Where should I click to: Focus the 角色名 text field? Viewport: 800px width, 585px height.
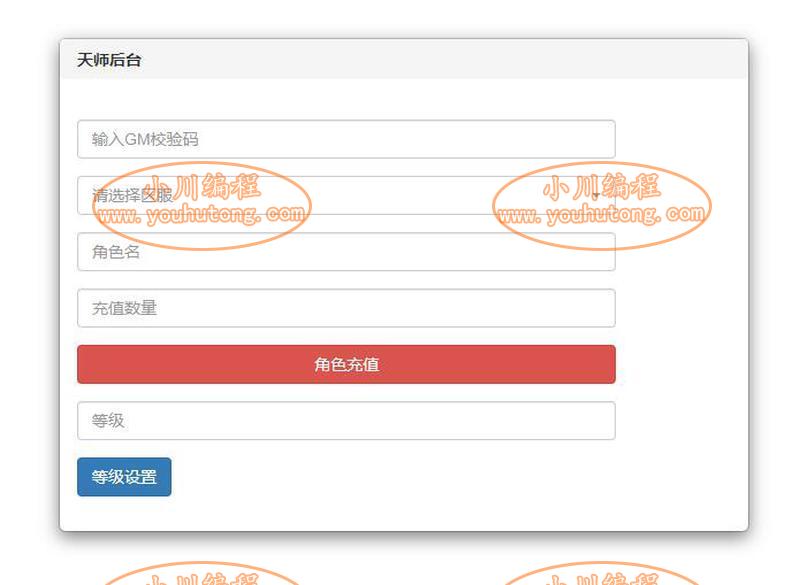346,252
